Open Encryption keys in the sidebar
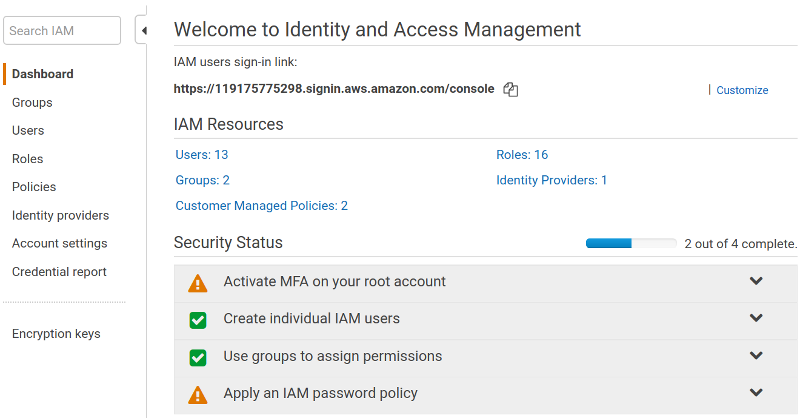 [56, 334]
